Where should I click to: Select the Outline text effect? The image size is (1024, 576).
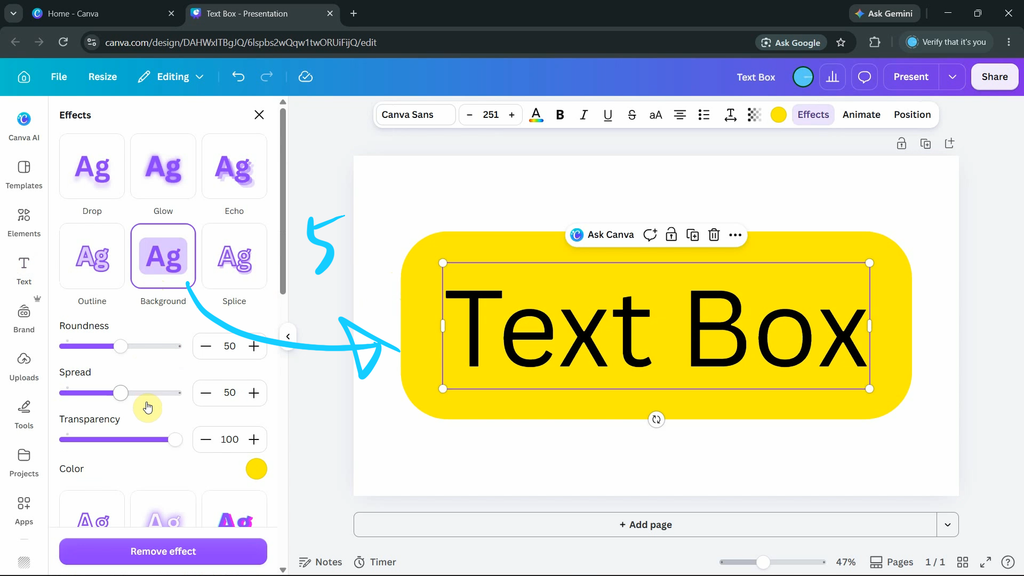point(92,257)
